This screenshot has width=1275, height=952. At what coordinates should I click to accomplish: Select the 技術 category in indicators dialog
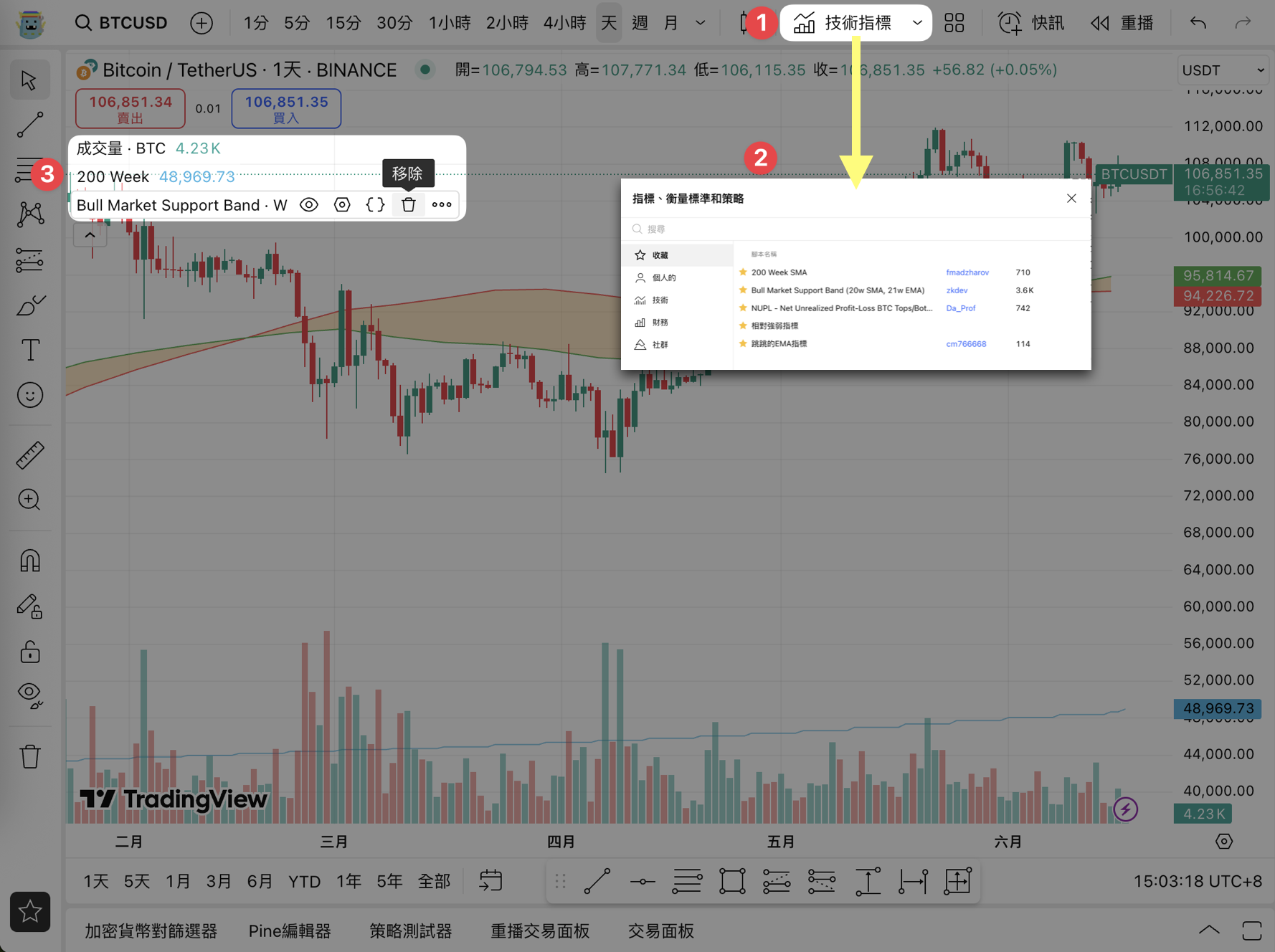678,300
